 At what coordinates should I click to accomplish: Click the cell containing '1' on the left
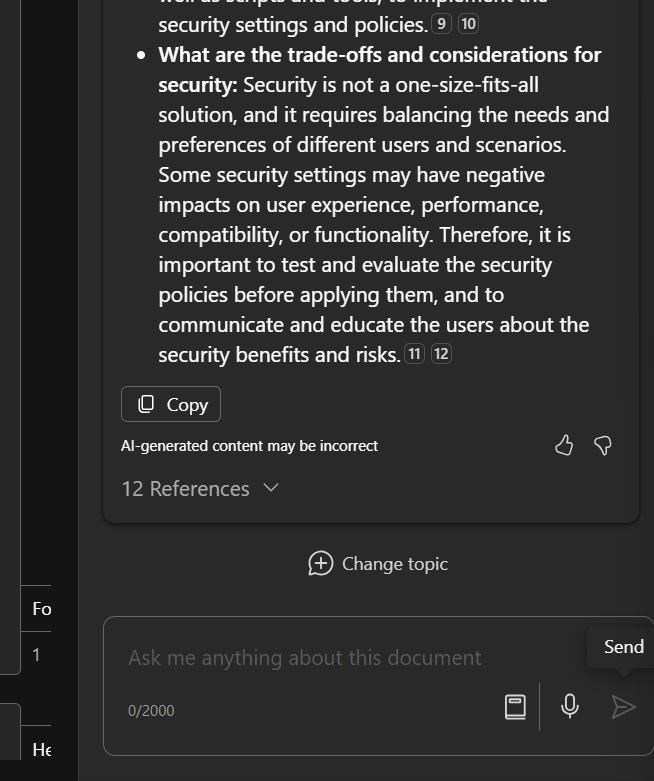tap(36, 655)
